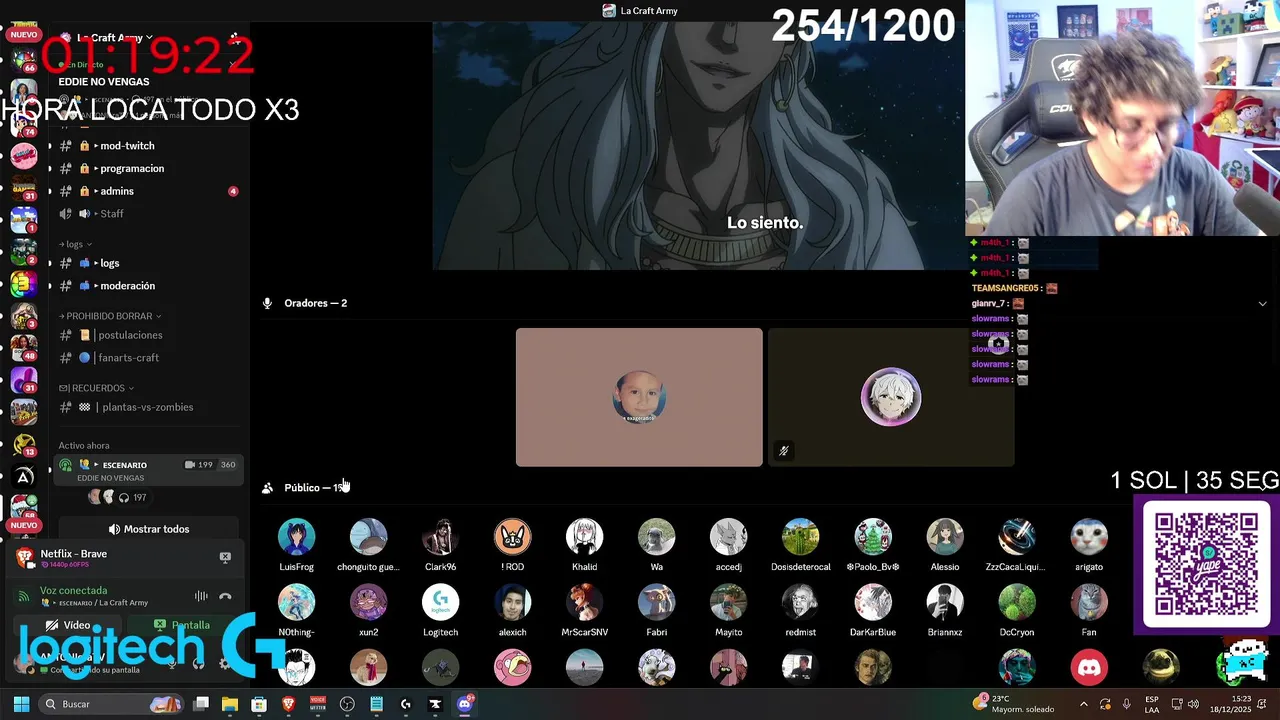Toggle headphones deafen in user panel

(x=198, y=663)
